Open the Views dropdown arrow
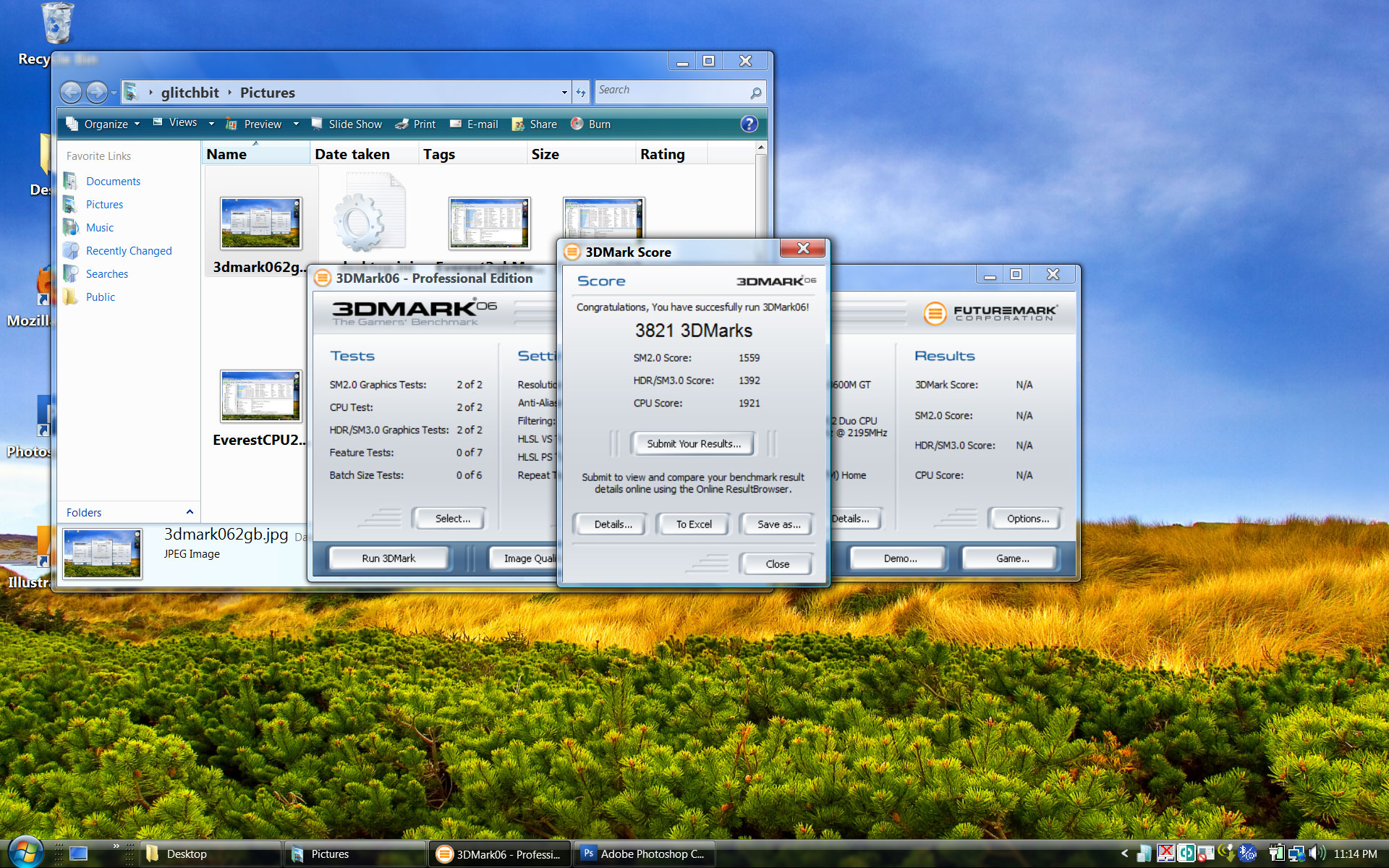Image resolution: width=1389 pixels, height=868 pixels. [x=211, y=124]
